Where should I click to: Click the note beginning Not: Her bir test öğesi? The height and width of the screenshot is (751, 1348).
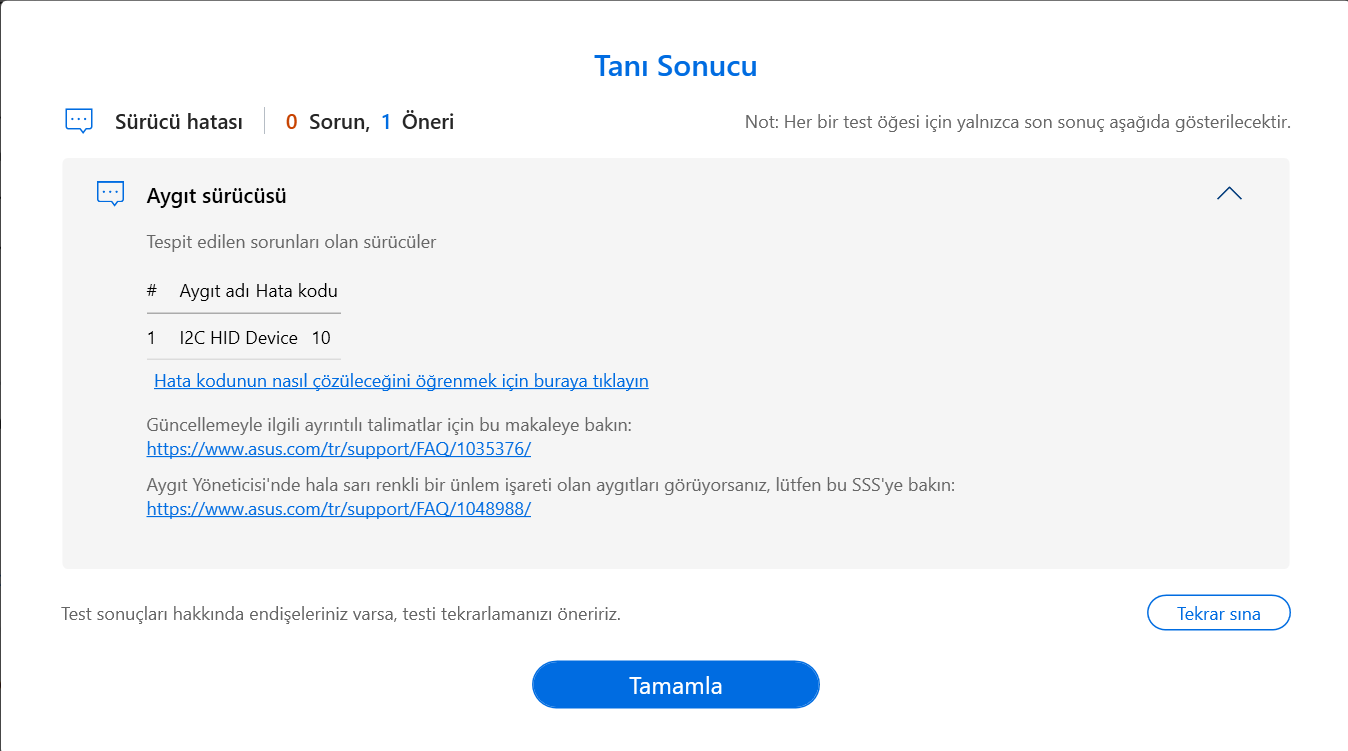[1018, 122]
